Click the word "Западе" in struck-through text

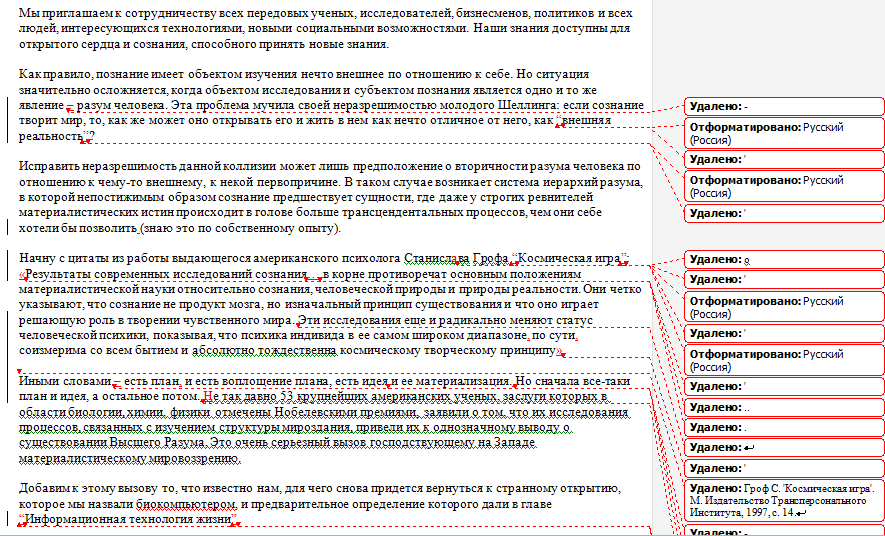(514, 443)
